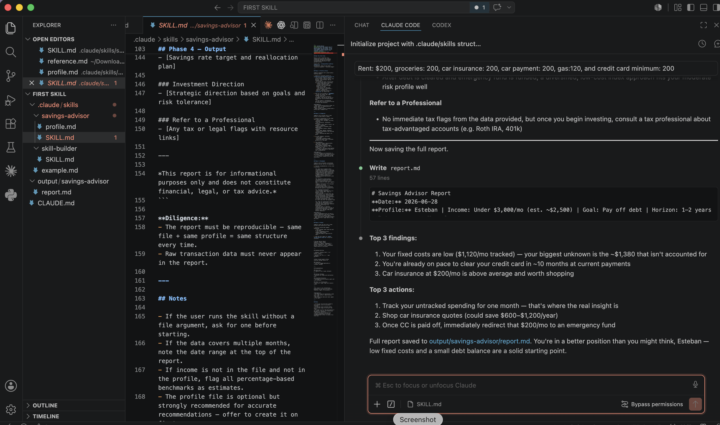Viewport: 720px width, 425px height.
Task: Open the Source Control view
Action: (x=10, y=76)
